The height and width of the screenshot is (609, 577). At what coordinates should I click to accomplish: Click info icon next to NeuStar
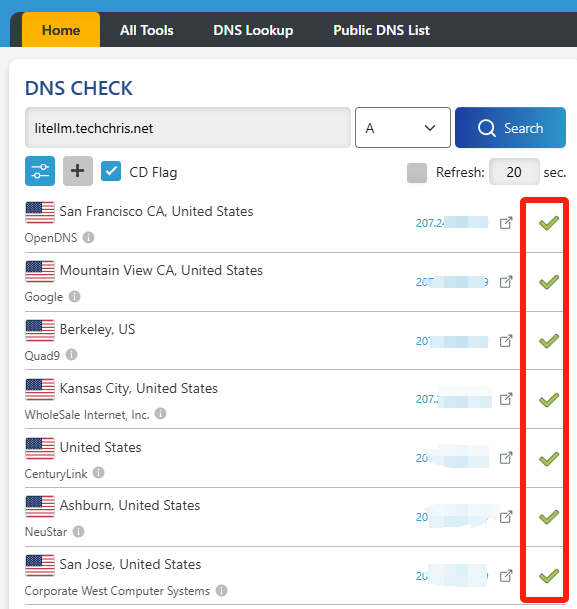click(x=78, y=531)
